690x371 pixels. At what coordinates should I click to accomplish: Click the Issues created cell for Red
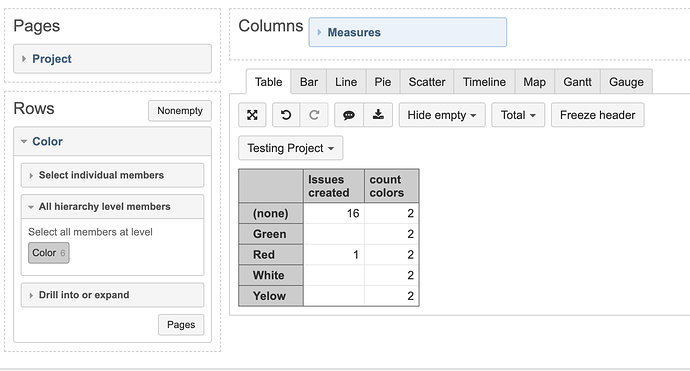pos(334,255)
